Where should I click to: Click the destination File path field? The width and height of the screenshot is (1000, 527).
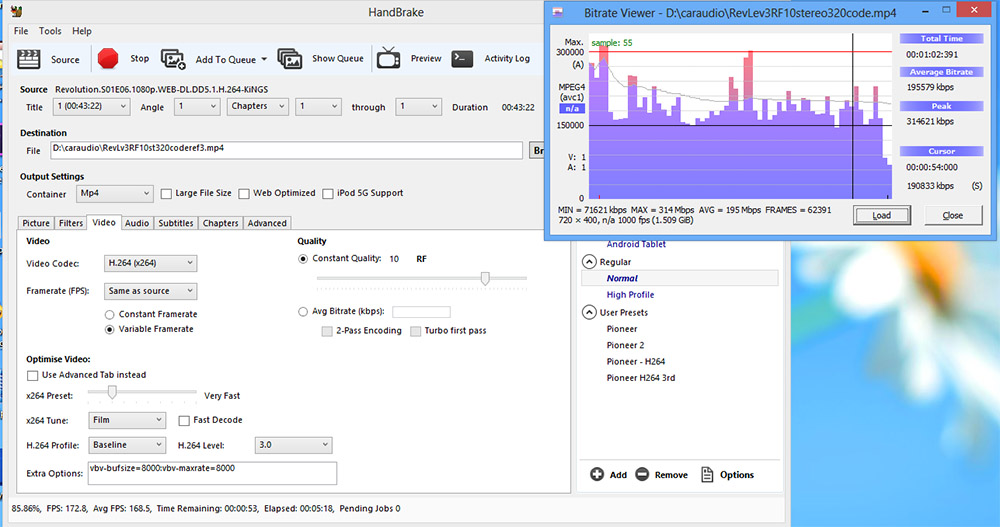(x=287, y=151)
